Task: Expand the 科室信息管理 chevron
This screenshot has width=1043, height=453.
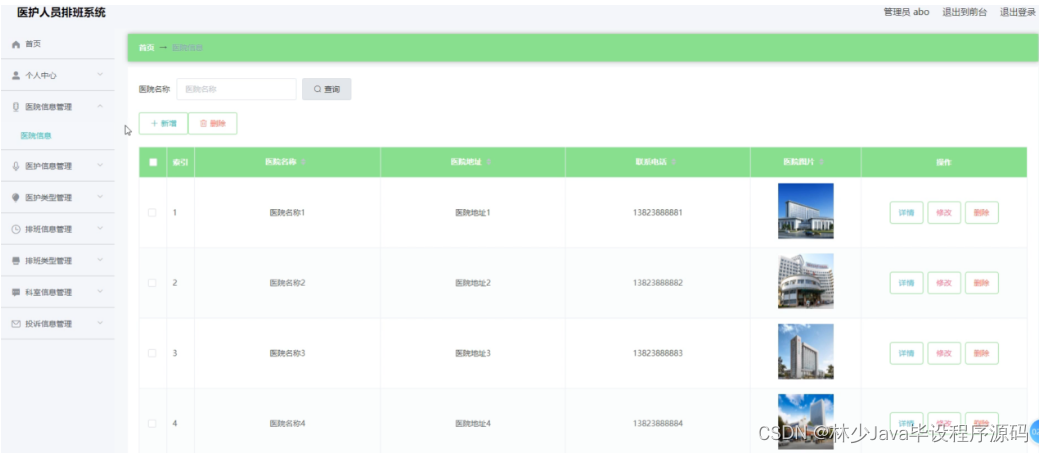Action: coord(100,291)
